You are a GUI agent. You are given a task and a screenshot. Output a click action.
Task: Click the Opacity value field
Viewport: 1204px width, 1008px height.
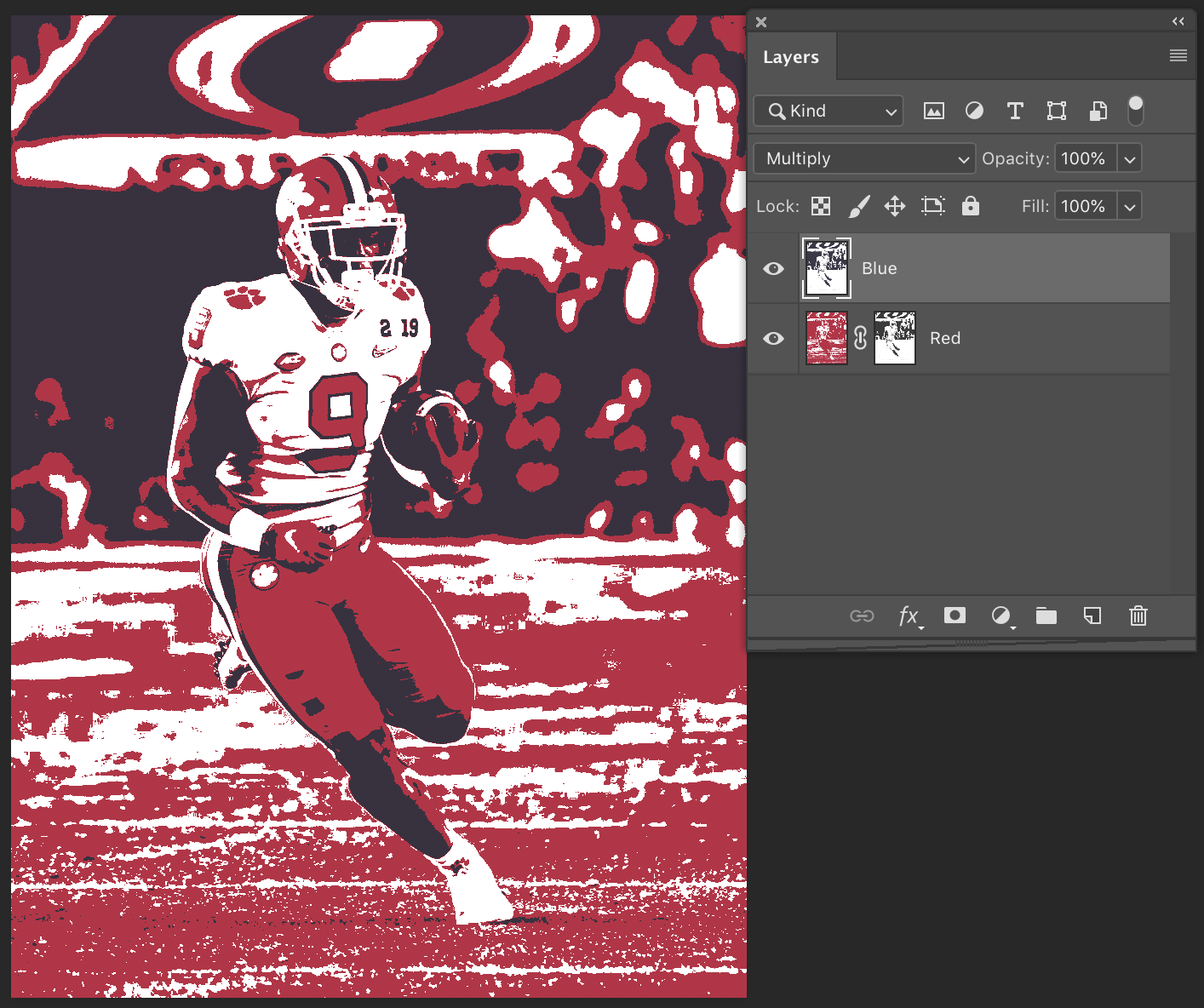(x=1086, y=158)
